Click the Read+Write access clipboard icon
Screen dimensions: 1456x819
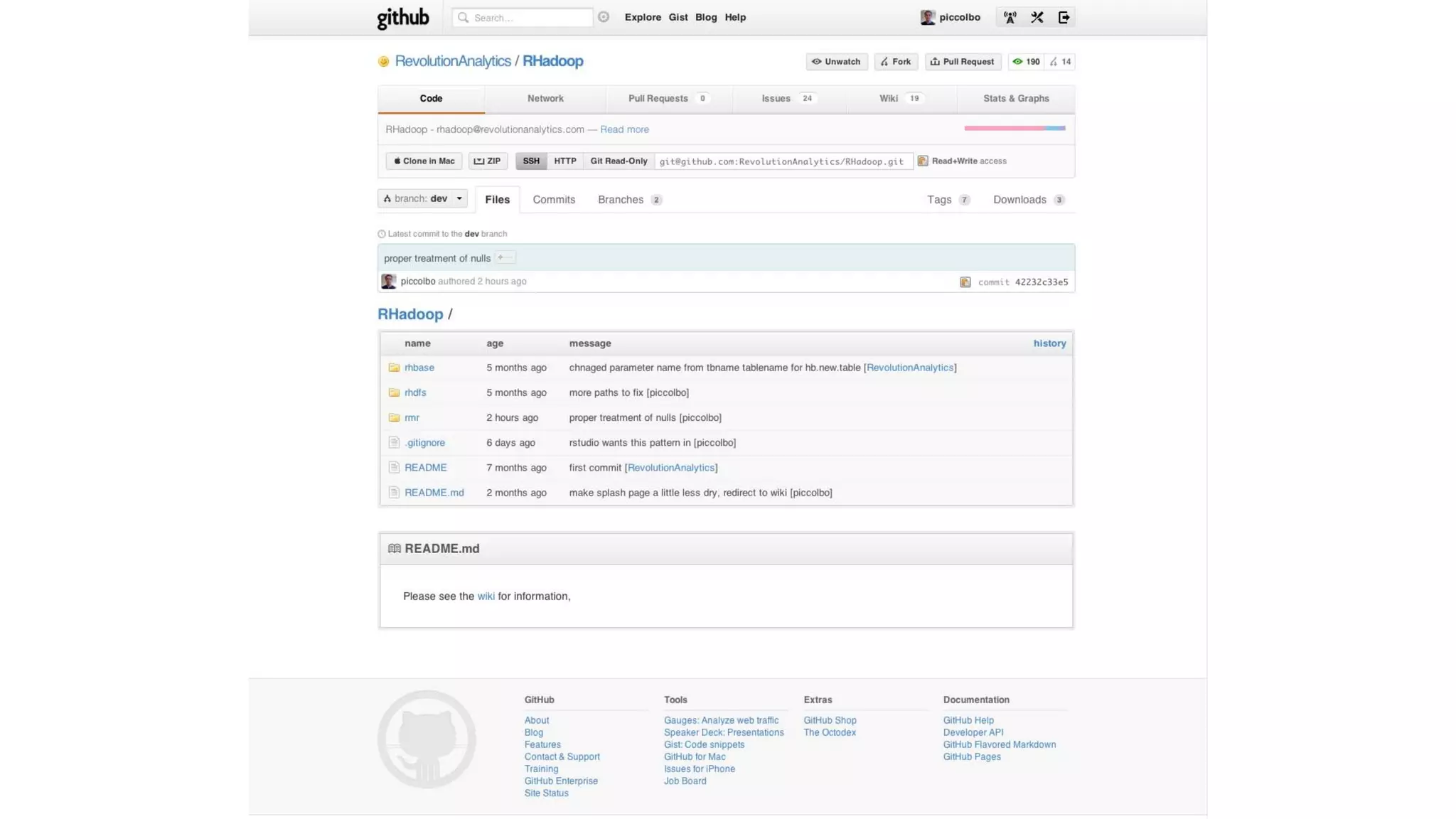coord(923,161)
